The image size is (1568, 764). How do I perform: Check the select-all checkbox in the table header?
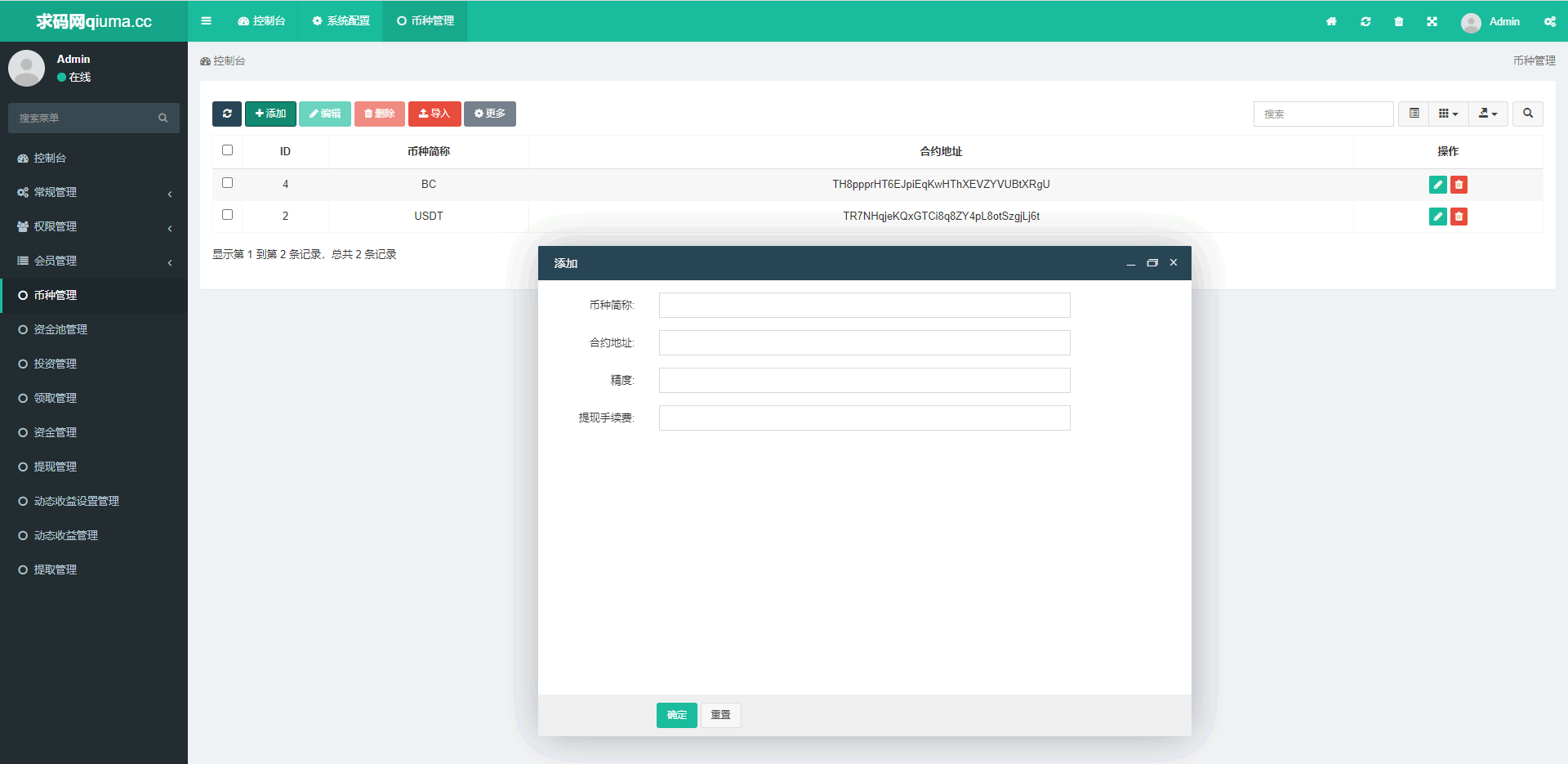227,150
